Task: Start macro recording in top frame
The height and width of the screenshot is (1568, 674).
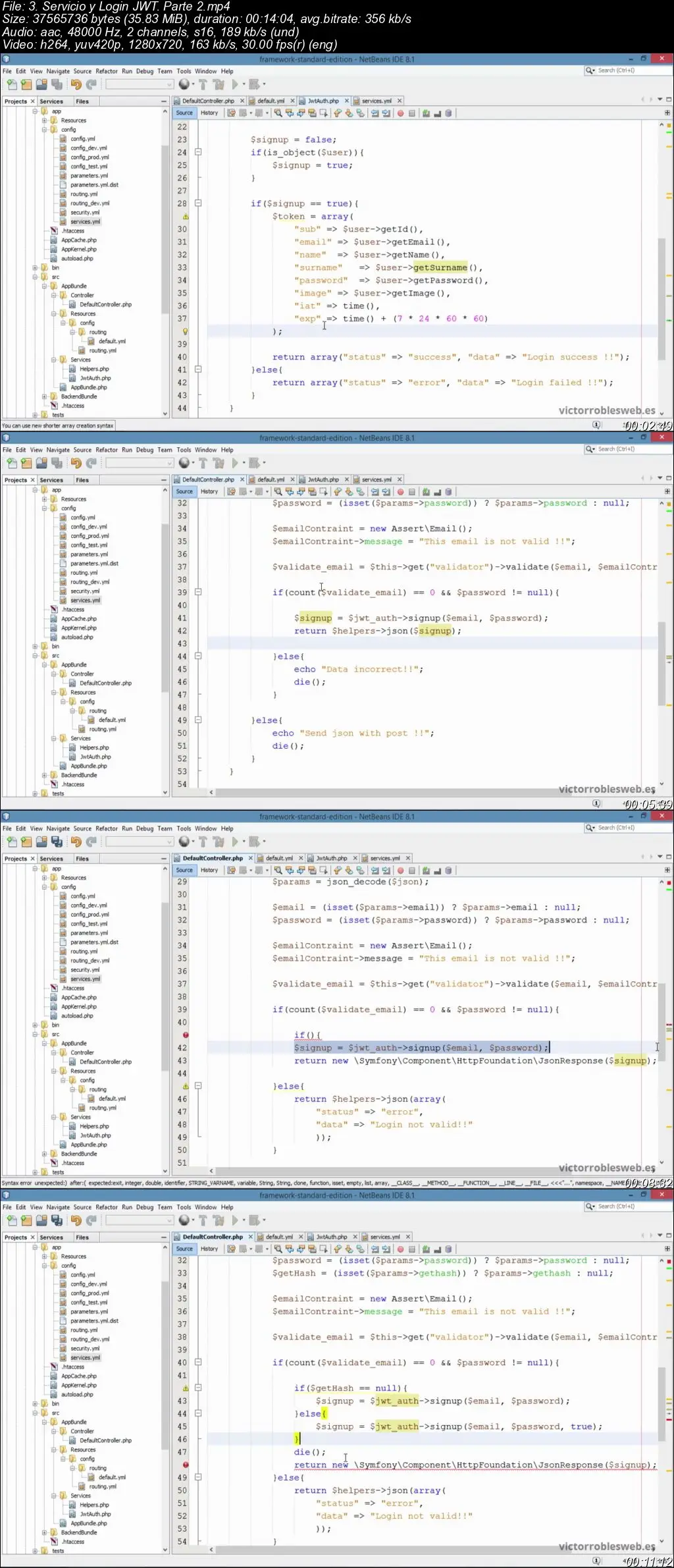Action: (400, 113)
